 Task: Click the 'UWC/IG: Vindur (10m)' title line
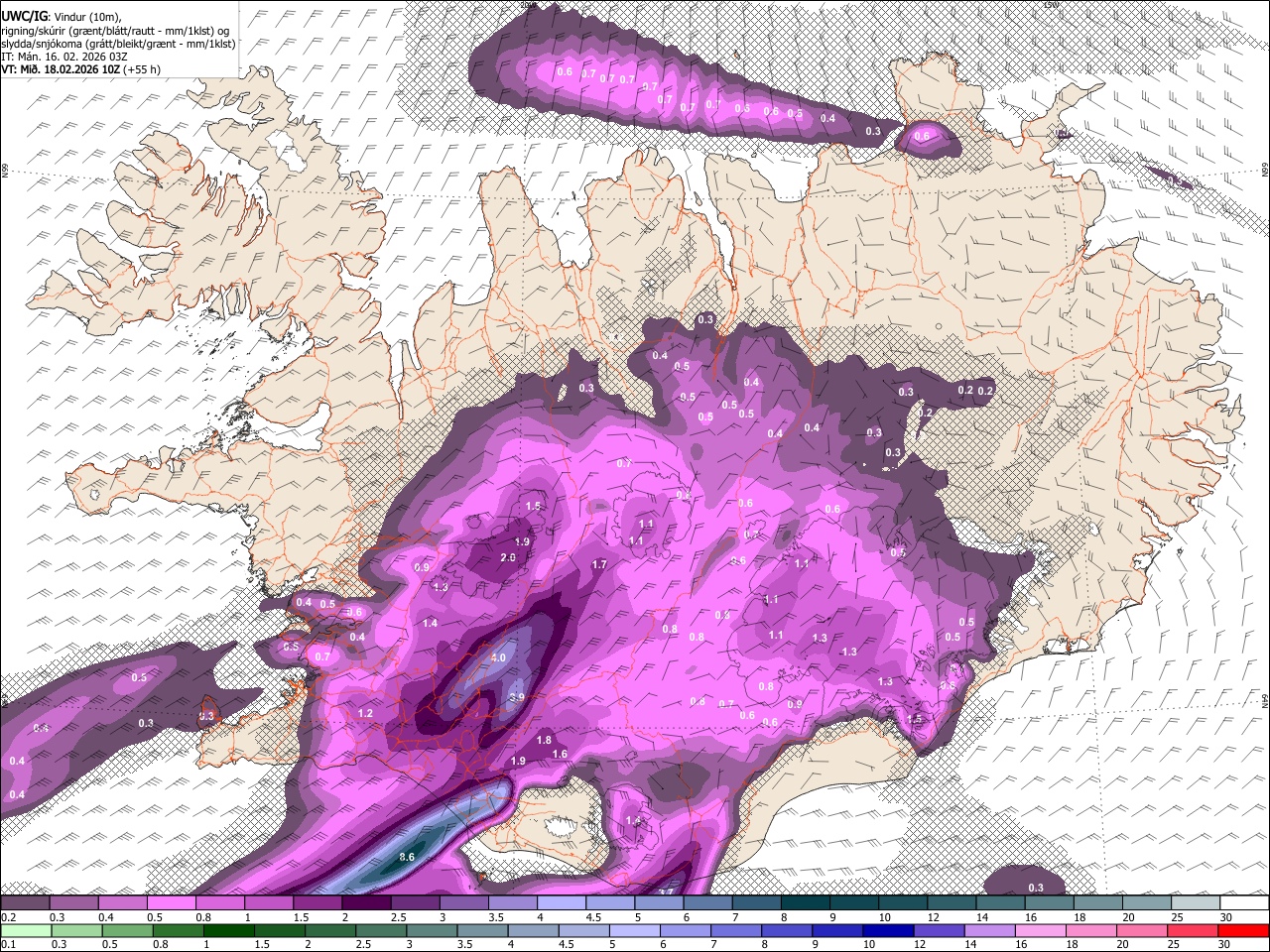pyautogui.click(x=61, y=16)
